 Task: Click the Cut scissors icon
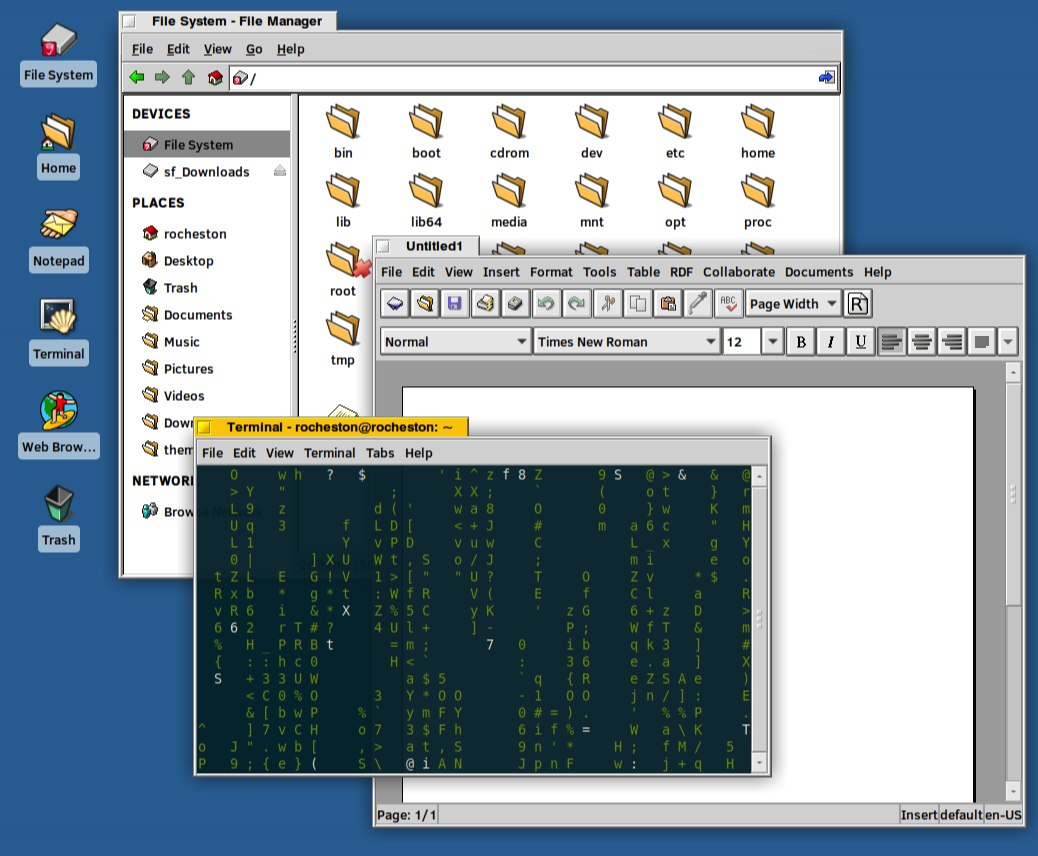(x=607, y=304)
